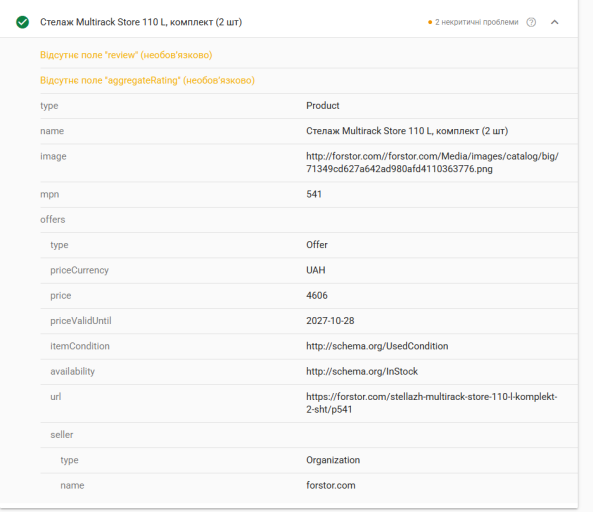Click '2 некритичні проблеми' label
593x512 pixels.
[x=477, y=22]
